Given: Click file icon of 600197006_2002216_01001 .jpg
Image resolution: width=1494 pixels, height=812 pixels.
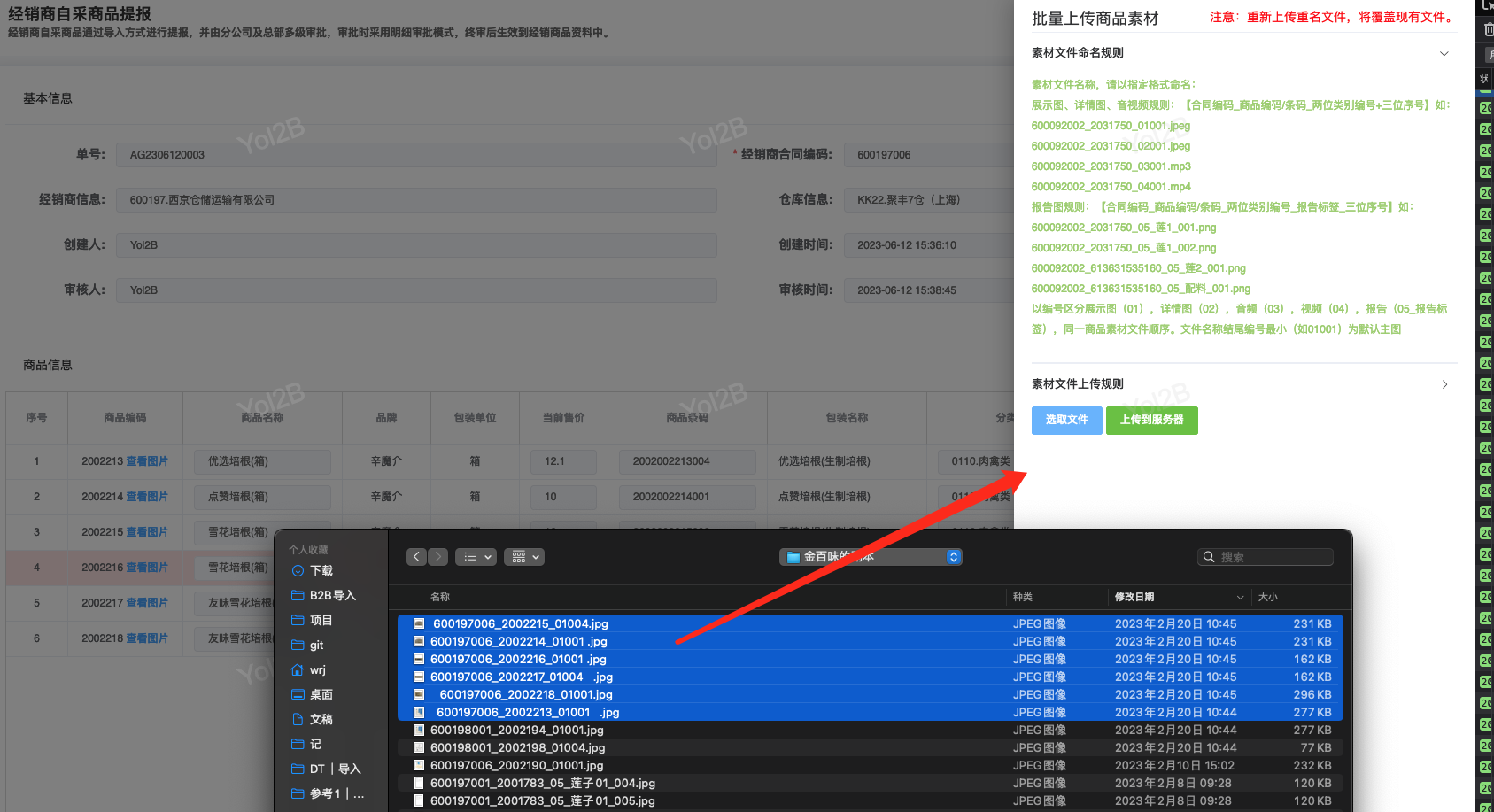Looking at the screenshot, I should [419, 660].
